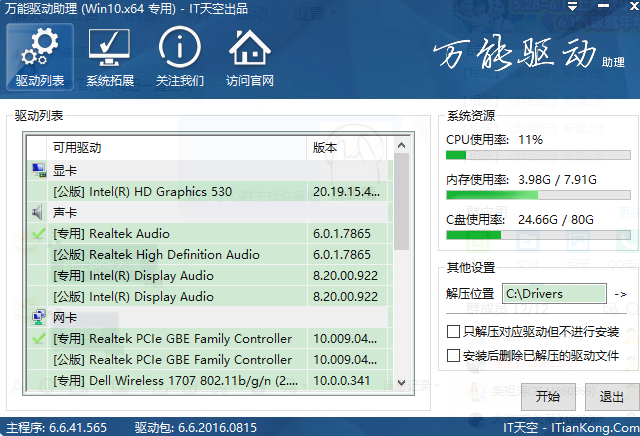
Task: Minimize the 万能驱动助理 window
Action: coord(603,6)
